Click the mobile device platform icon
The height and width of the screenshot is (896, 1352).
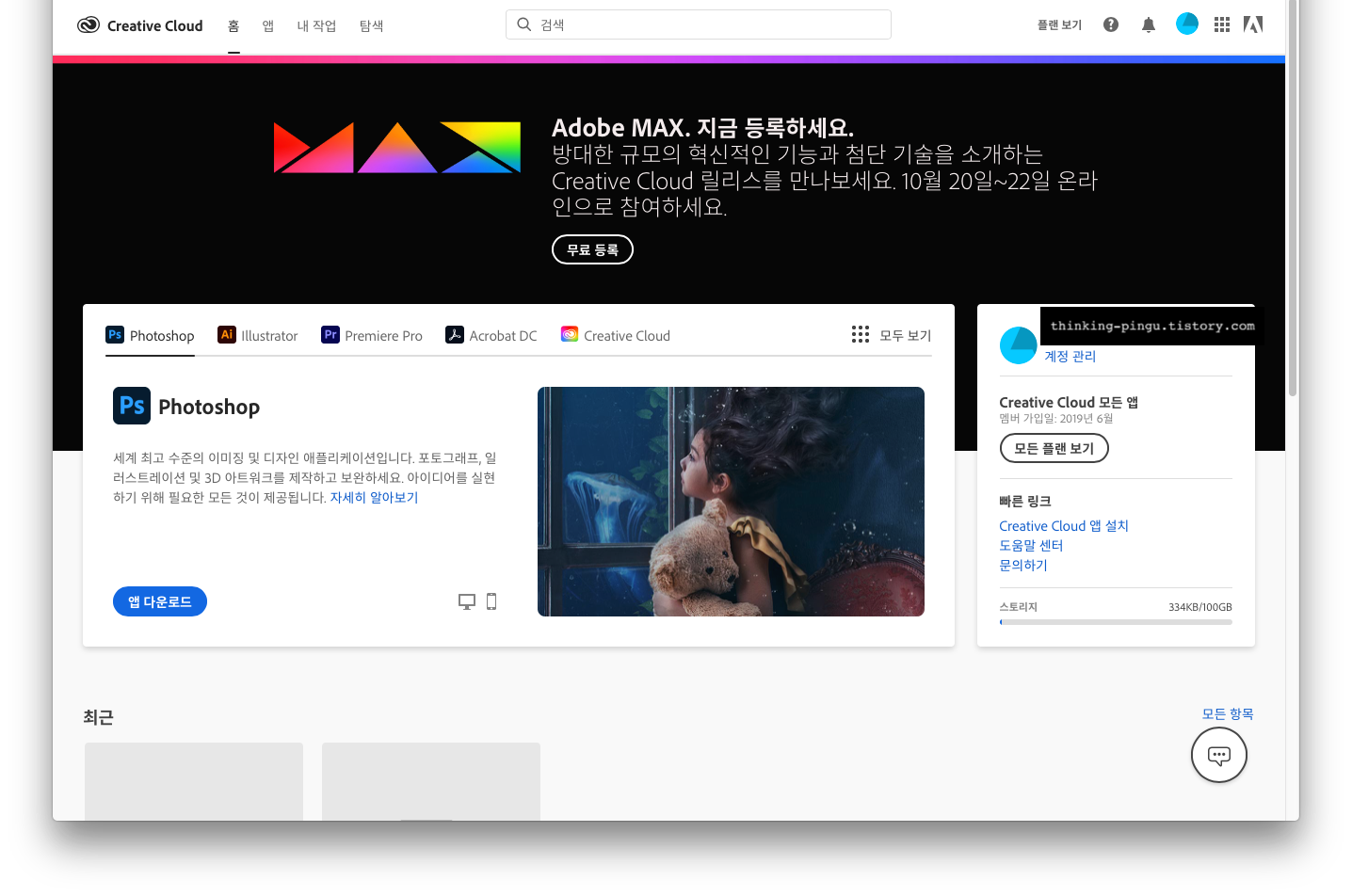click(x=491, y=601)
